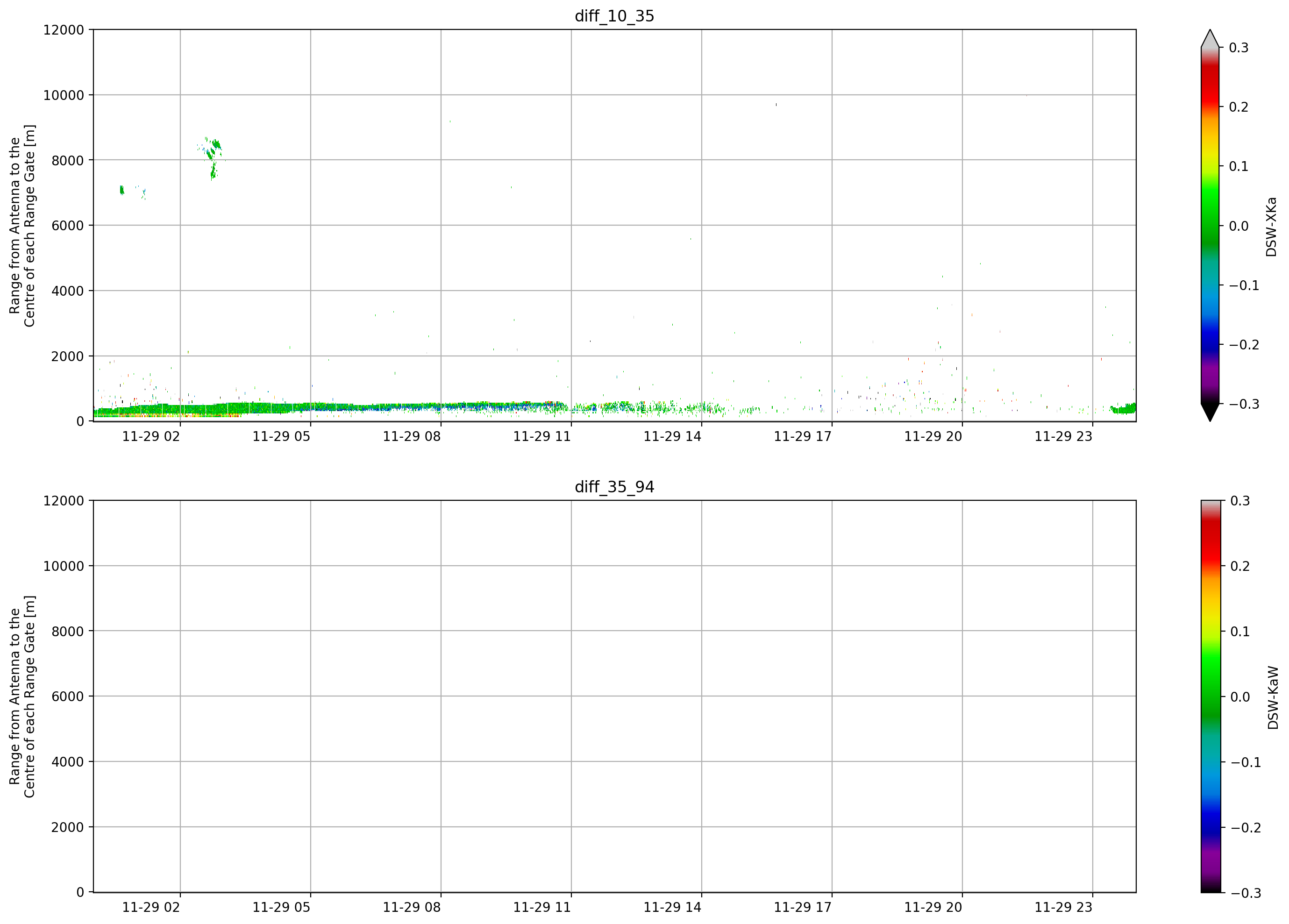Click '6000' y-tick on diff_35_94 plot
Screen dimensions: 1289x924
[68, 697]
